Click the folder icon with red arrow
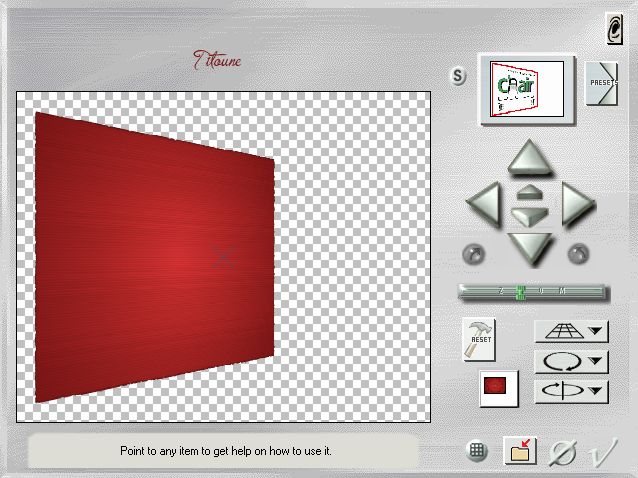Viewport: 638px width, 478px height. click(520, 450)
